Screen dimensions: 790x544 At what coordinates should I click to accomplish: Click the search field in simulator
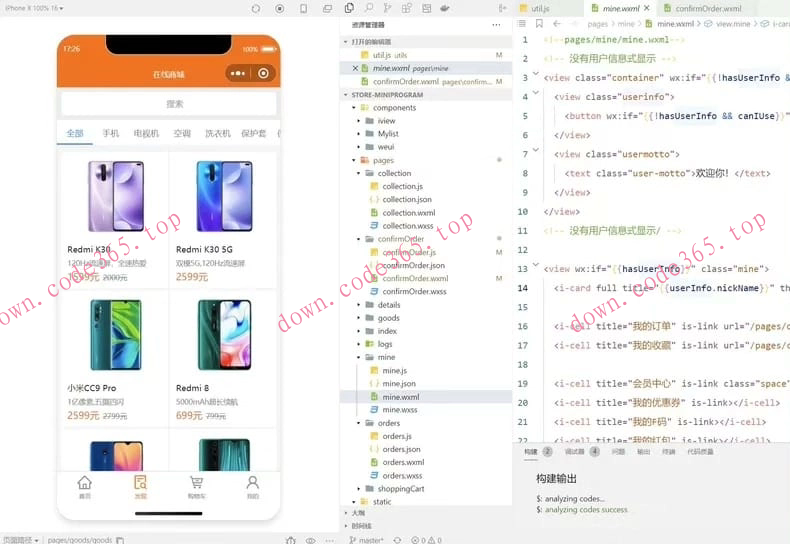tap(169, 104)
